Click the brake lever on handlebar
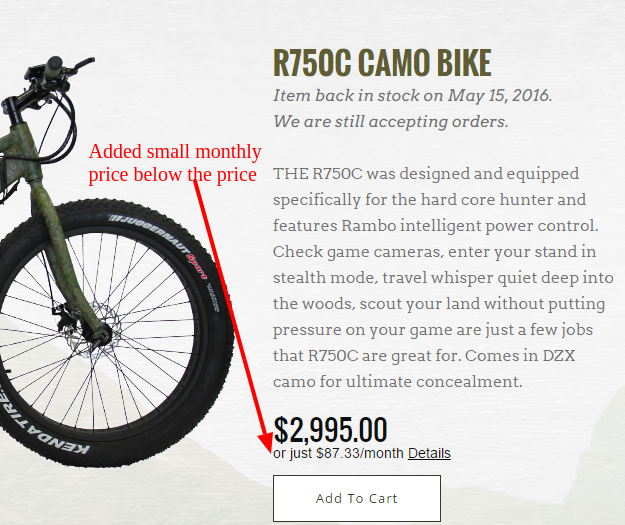The height and width of the screenshot is (525, 625). [84, 63]
